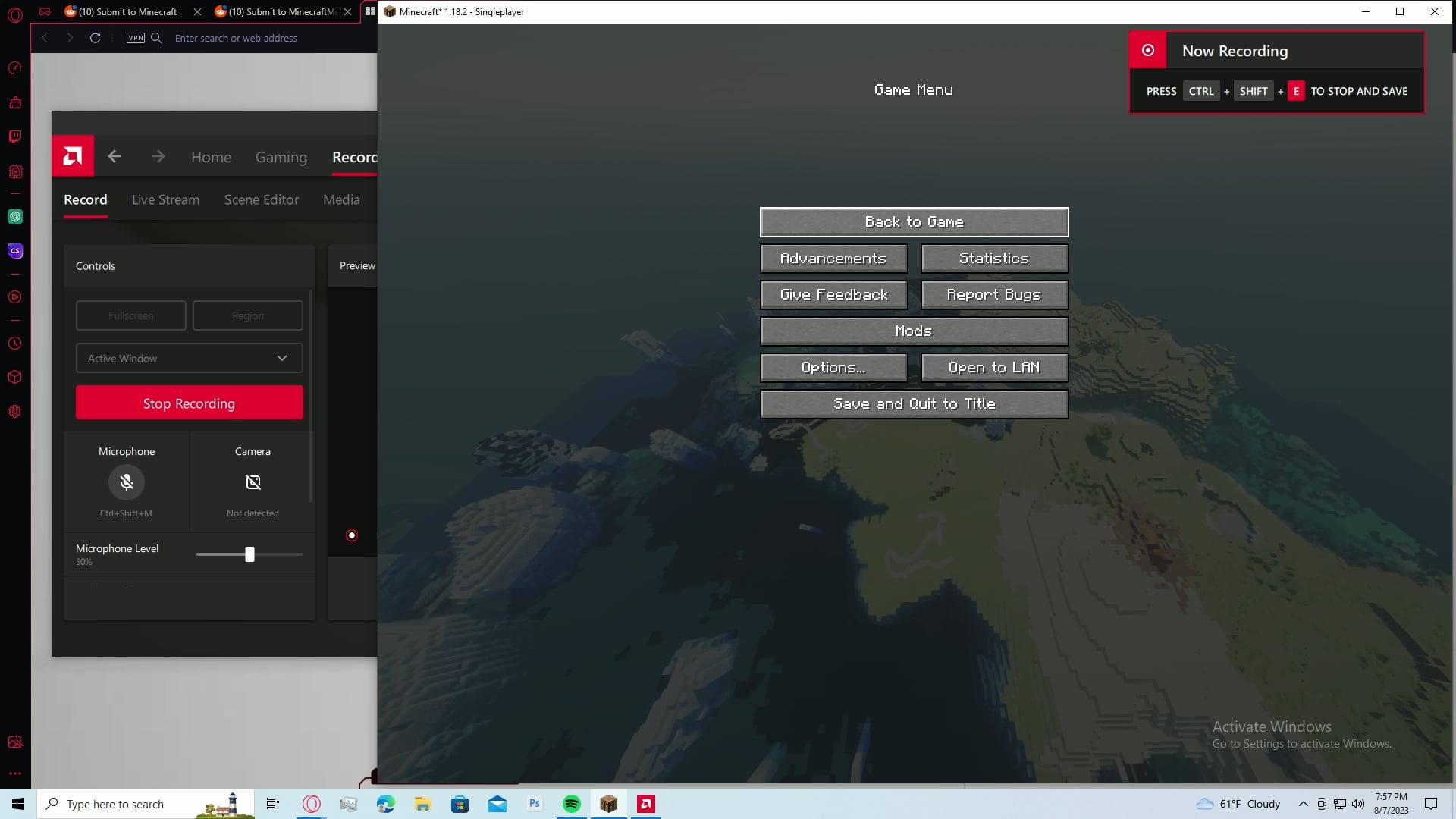Open Microsoft Edge from the taskbar
Image resolution: width=1456 pixels, height=819 pixels.
click(x=385, y=804)
